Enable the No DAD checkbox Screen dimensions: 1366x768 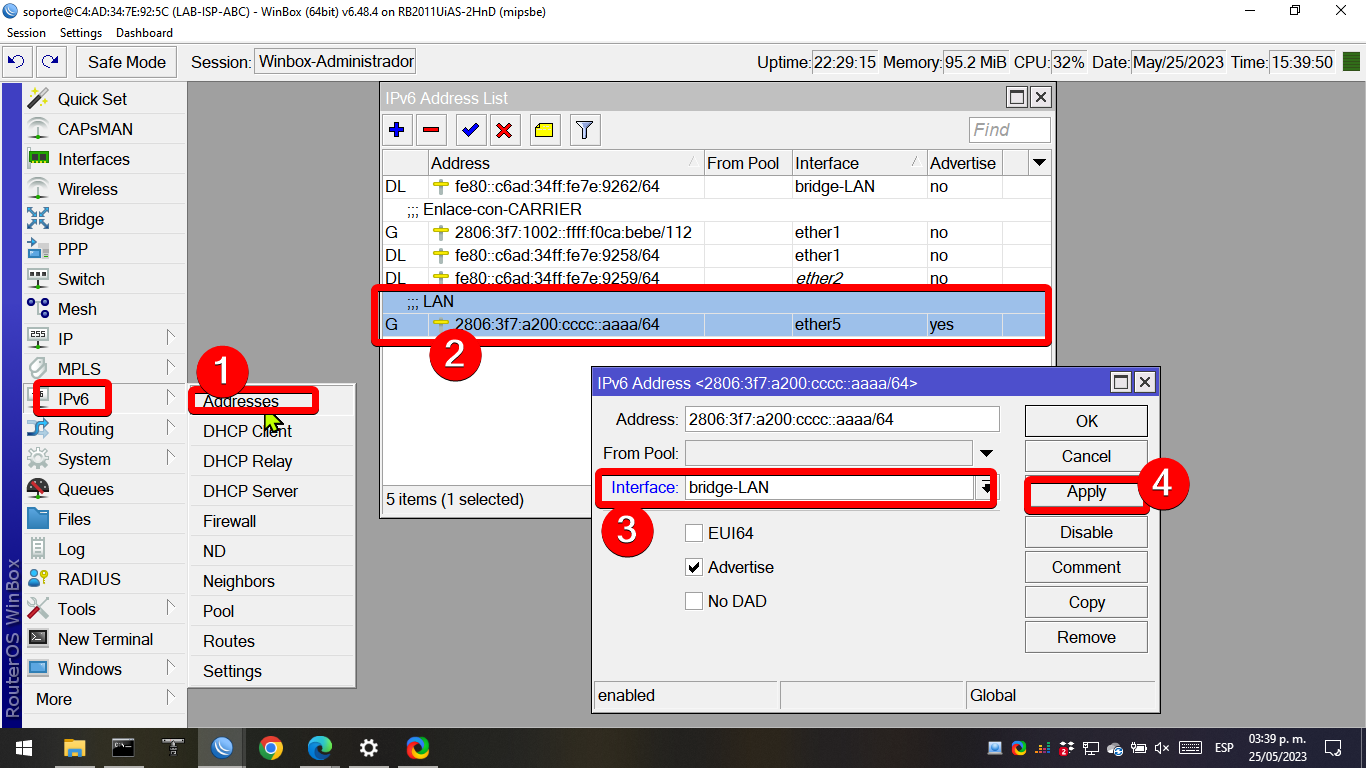click(694, 601)
